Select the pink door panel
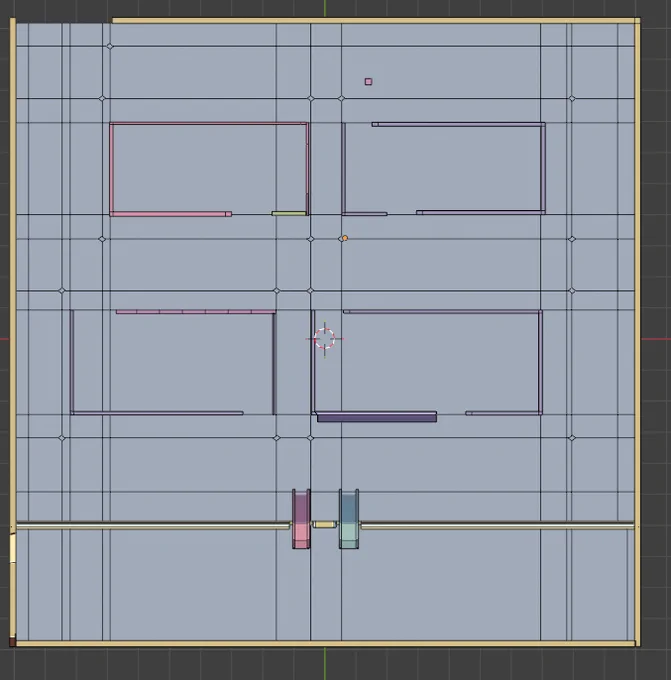 pyautogui.click(x=301, y=519)
